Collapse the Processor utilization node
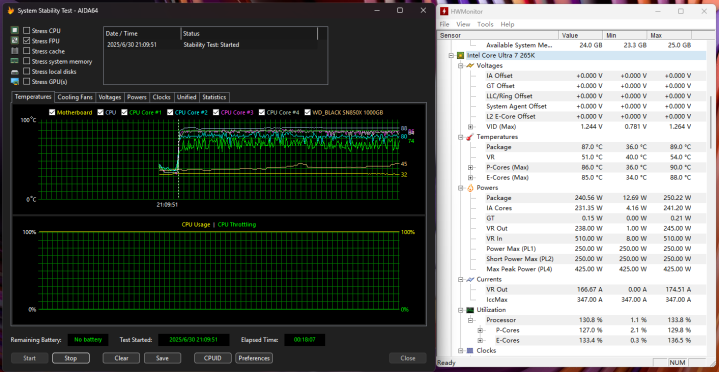 click(x=470, y=320)
